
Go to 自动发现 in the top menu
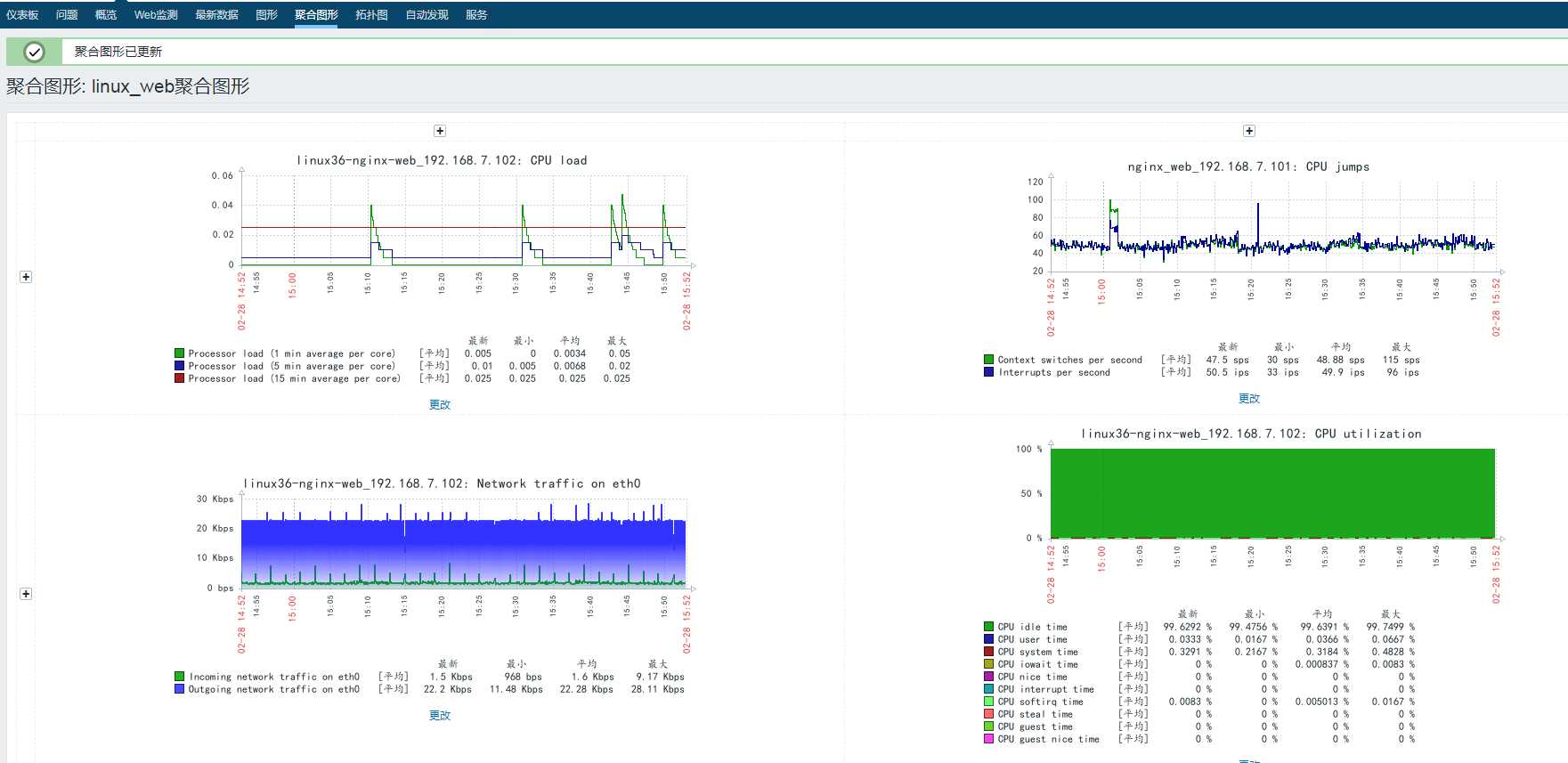click(427, 15)
